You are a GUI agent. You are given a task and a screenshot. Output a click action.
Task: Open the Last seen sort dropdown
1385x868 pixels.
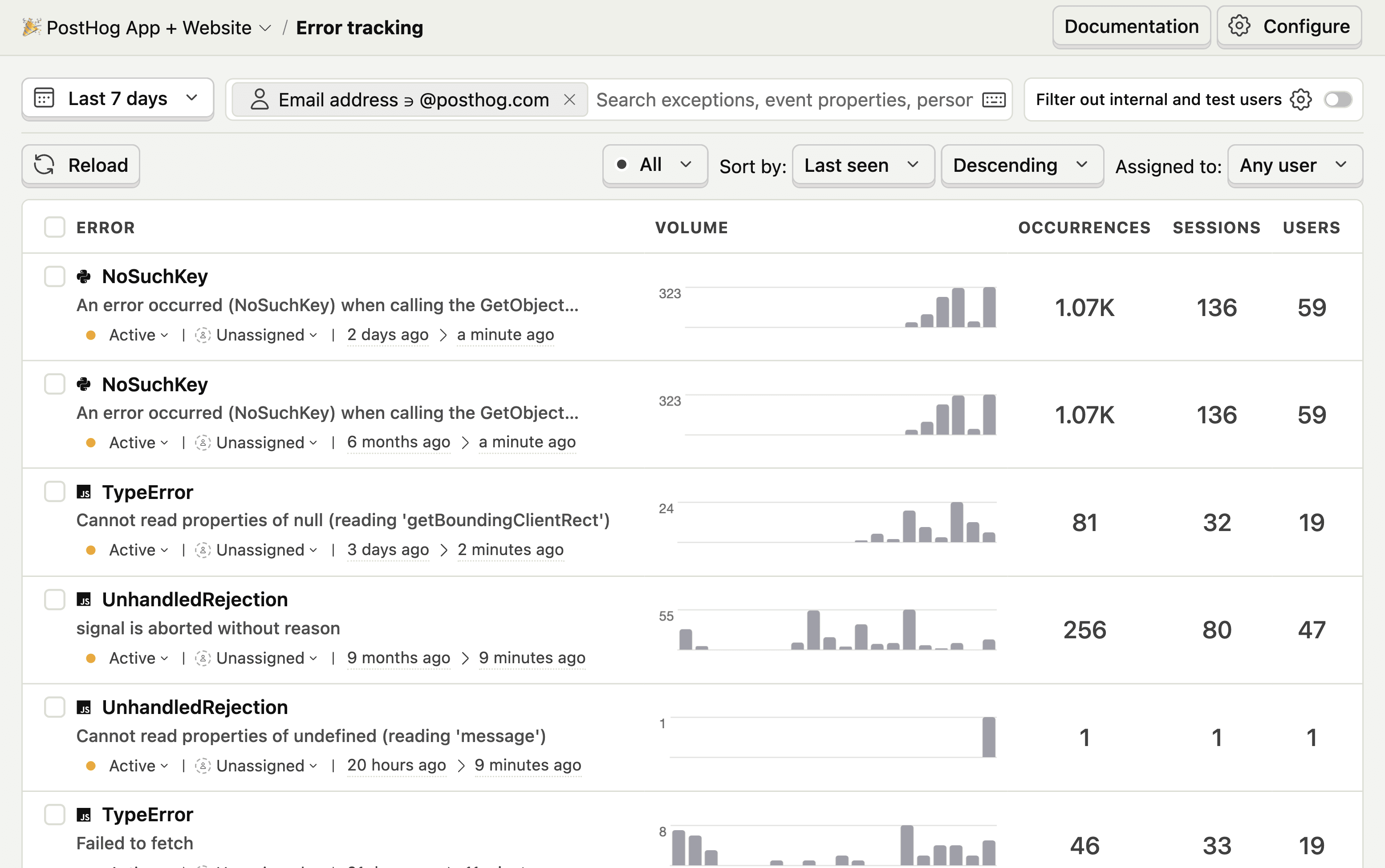tap(863, 165)
